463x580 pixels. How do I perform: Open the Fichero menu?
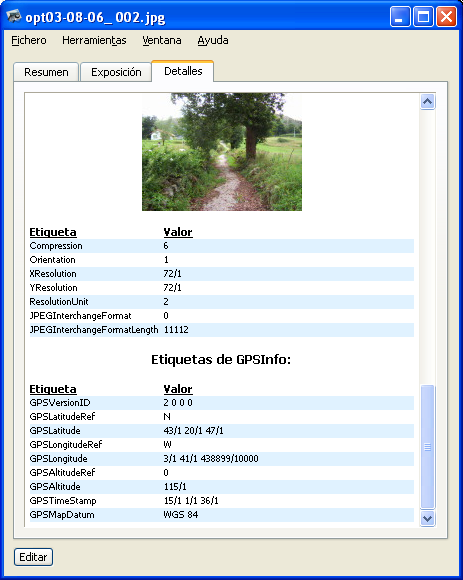29,40
